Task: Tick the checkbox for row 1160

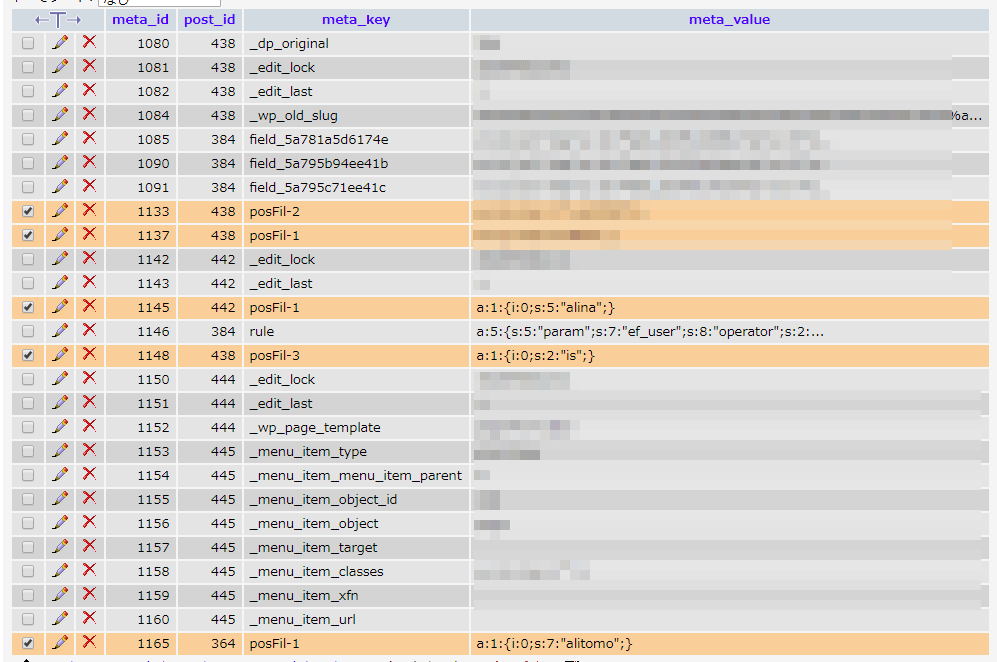Action: [x=28, y=619]
